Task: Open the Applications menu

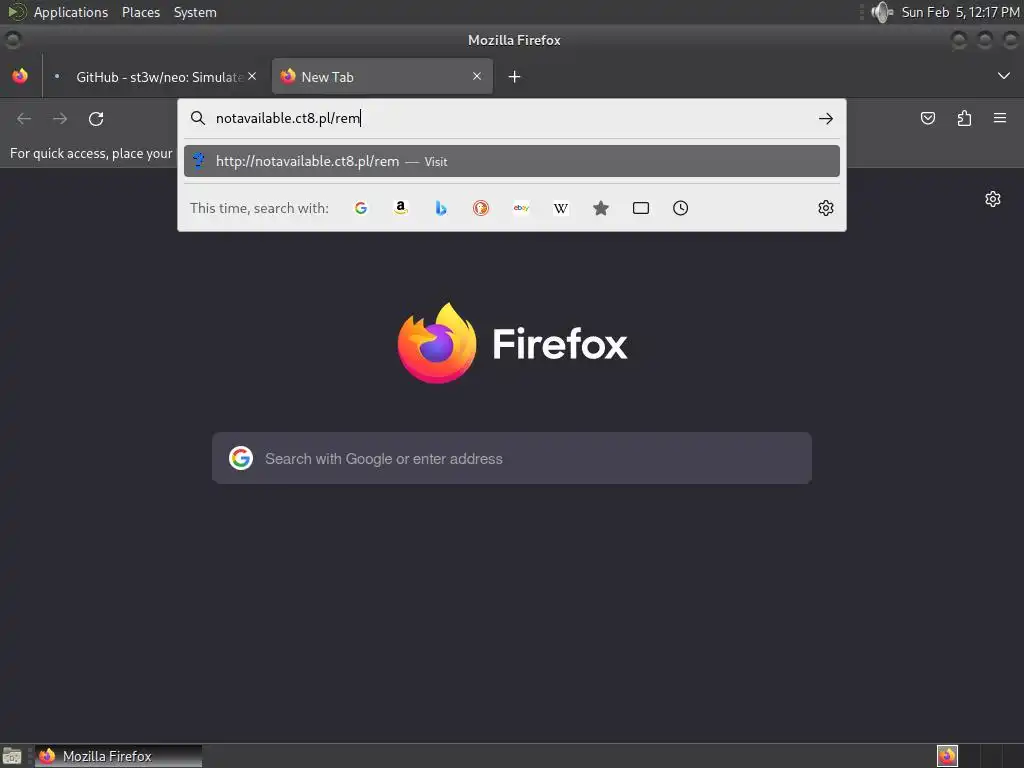Action: pyautogui.click(x=71, y=12)
